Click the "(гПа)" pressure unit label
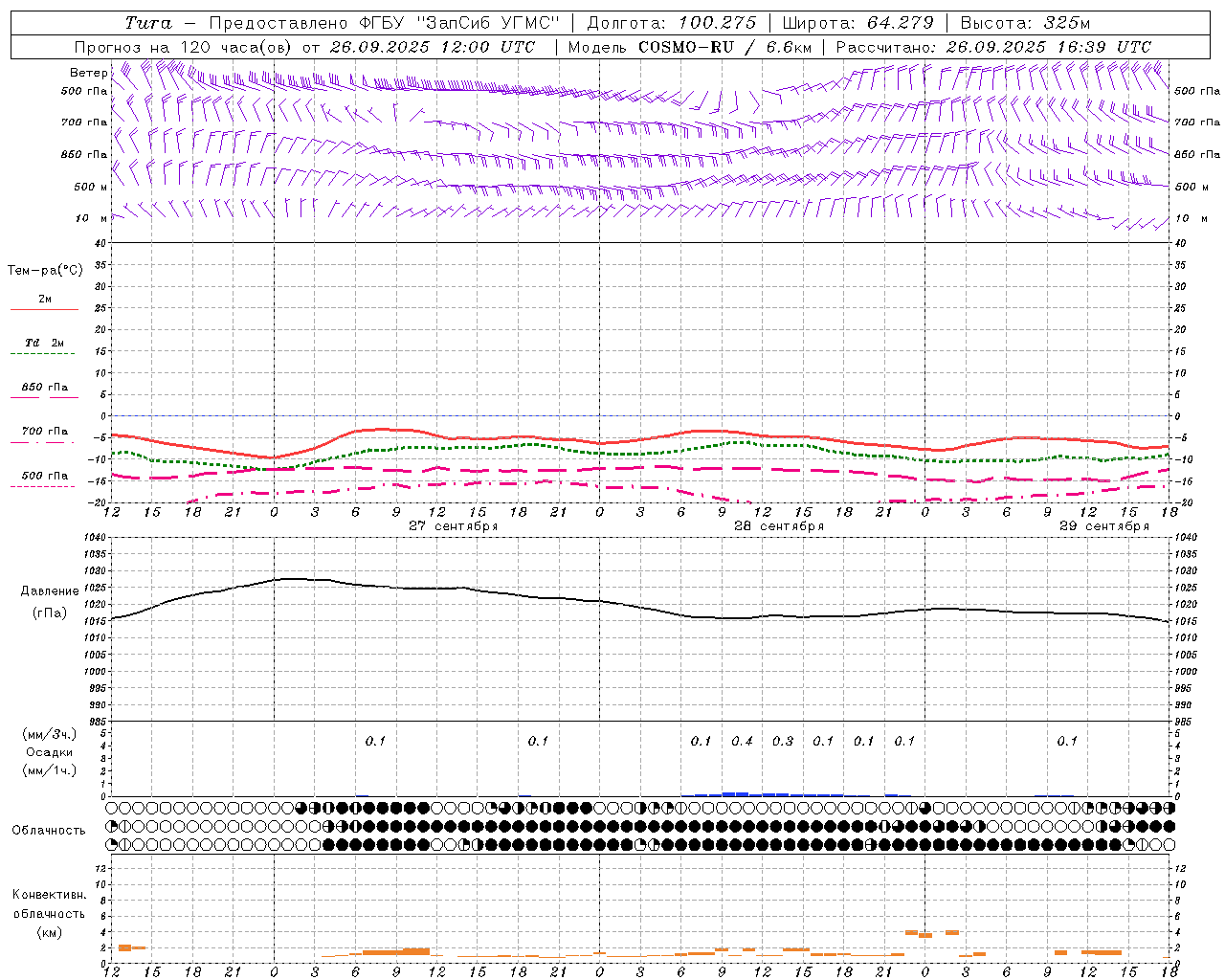The width and height of the screenshot is (1225, 980). [x=50, y=613]
